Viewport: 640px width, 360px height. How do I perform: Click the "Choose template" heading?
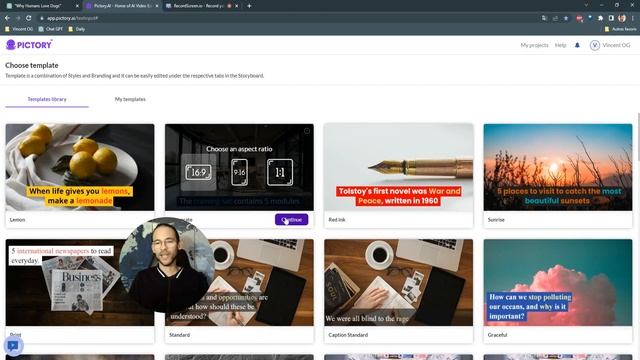(x=32, y=65)
